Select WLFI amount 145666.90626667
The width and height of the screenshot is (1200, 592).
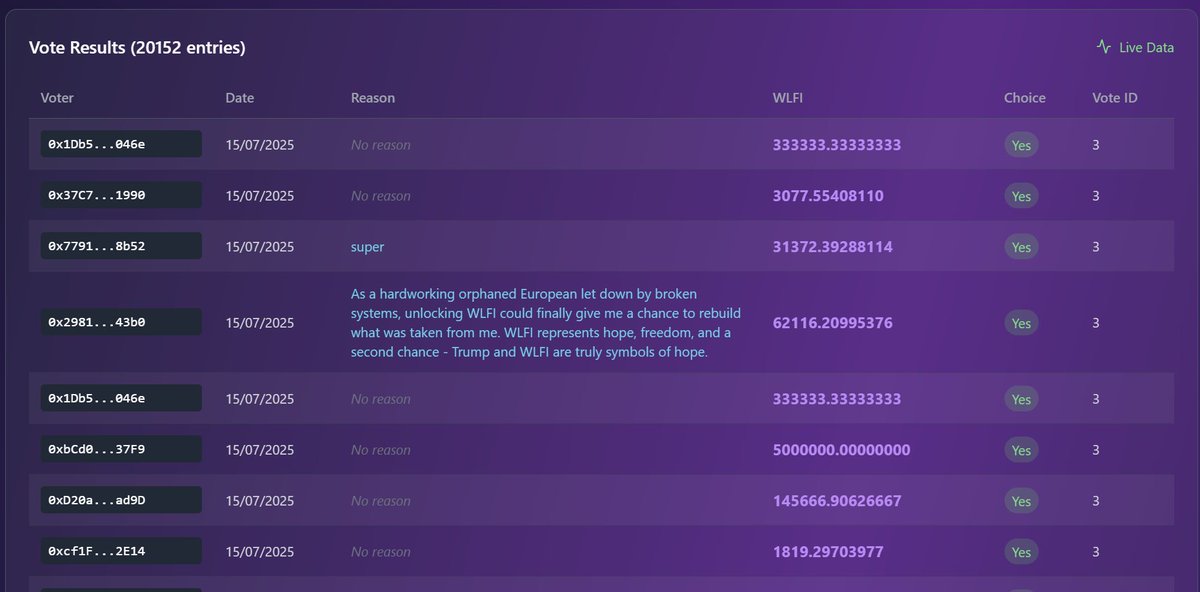pos(837,501)
